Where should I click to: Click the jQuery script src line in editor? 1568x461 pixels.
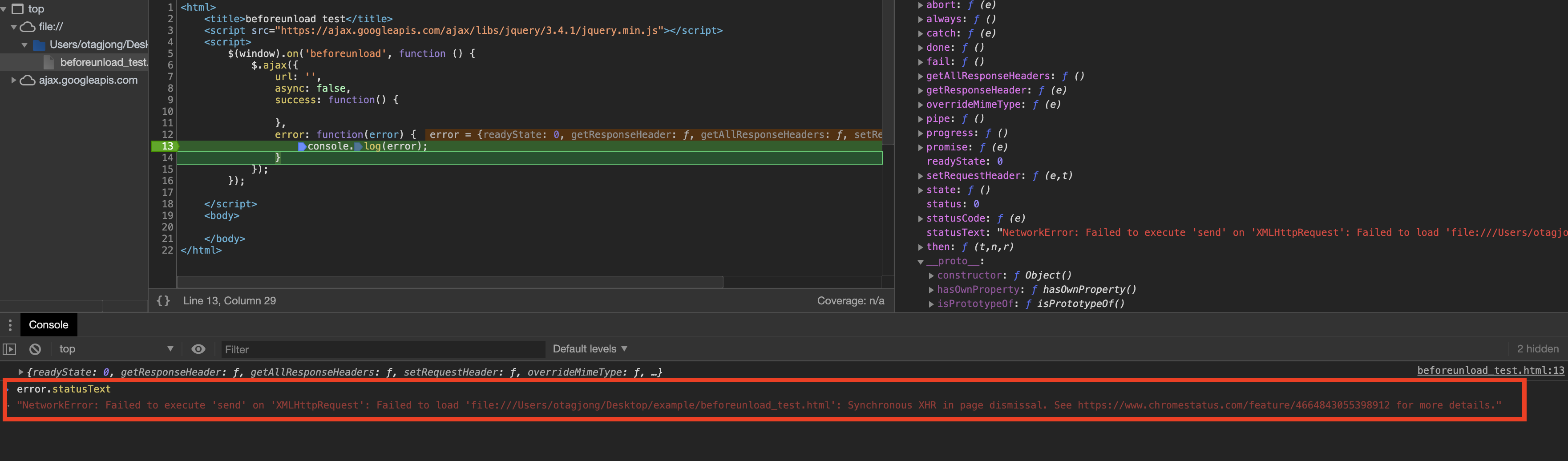pyautogui.click(x=463, y=30)
